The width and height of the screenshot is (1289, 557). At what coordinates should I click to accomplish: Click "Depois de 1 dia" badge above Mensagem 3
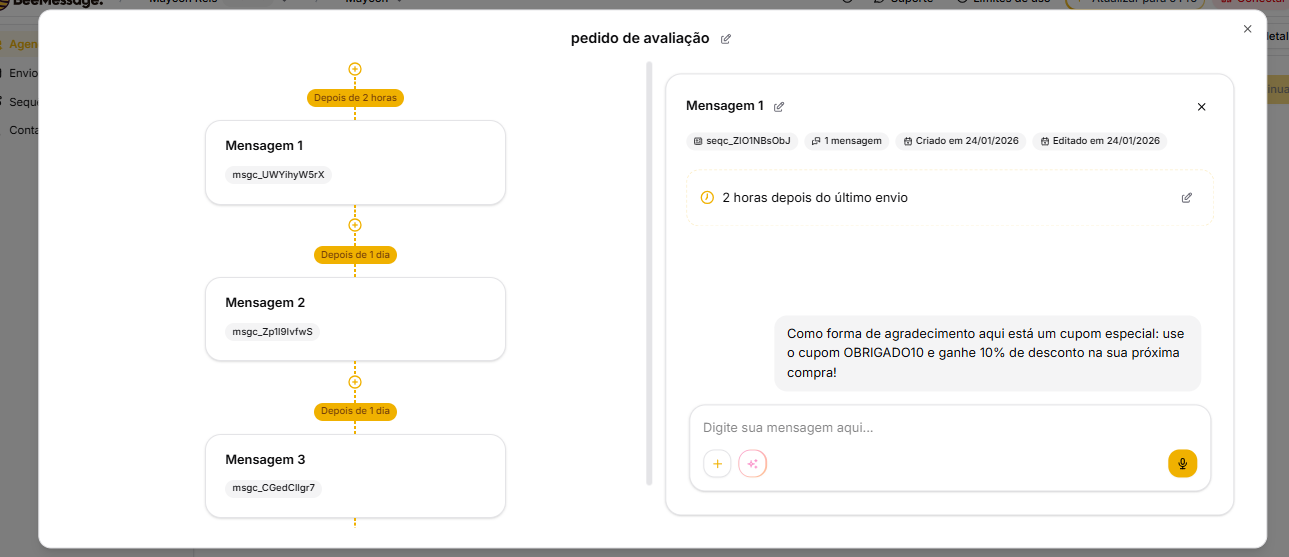click(x=355, y=411)
